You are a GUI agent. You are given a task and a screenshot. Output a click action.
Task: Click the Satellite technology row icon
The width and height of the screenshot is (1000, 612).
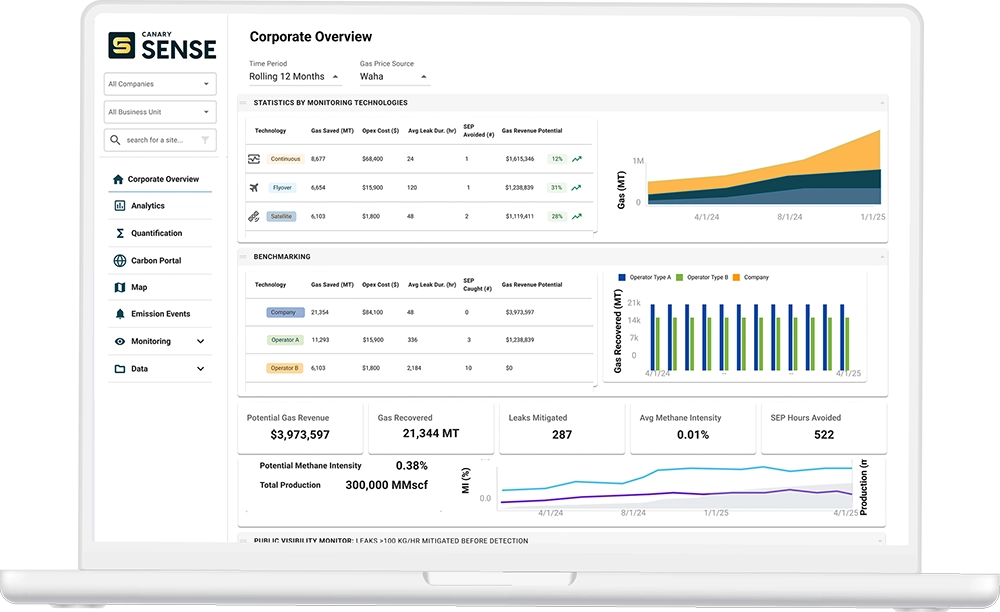253,216
